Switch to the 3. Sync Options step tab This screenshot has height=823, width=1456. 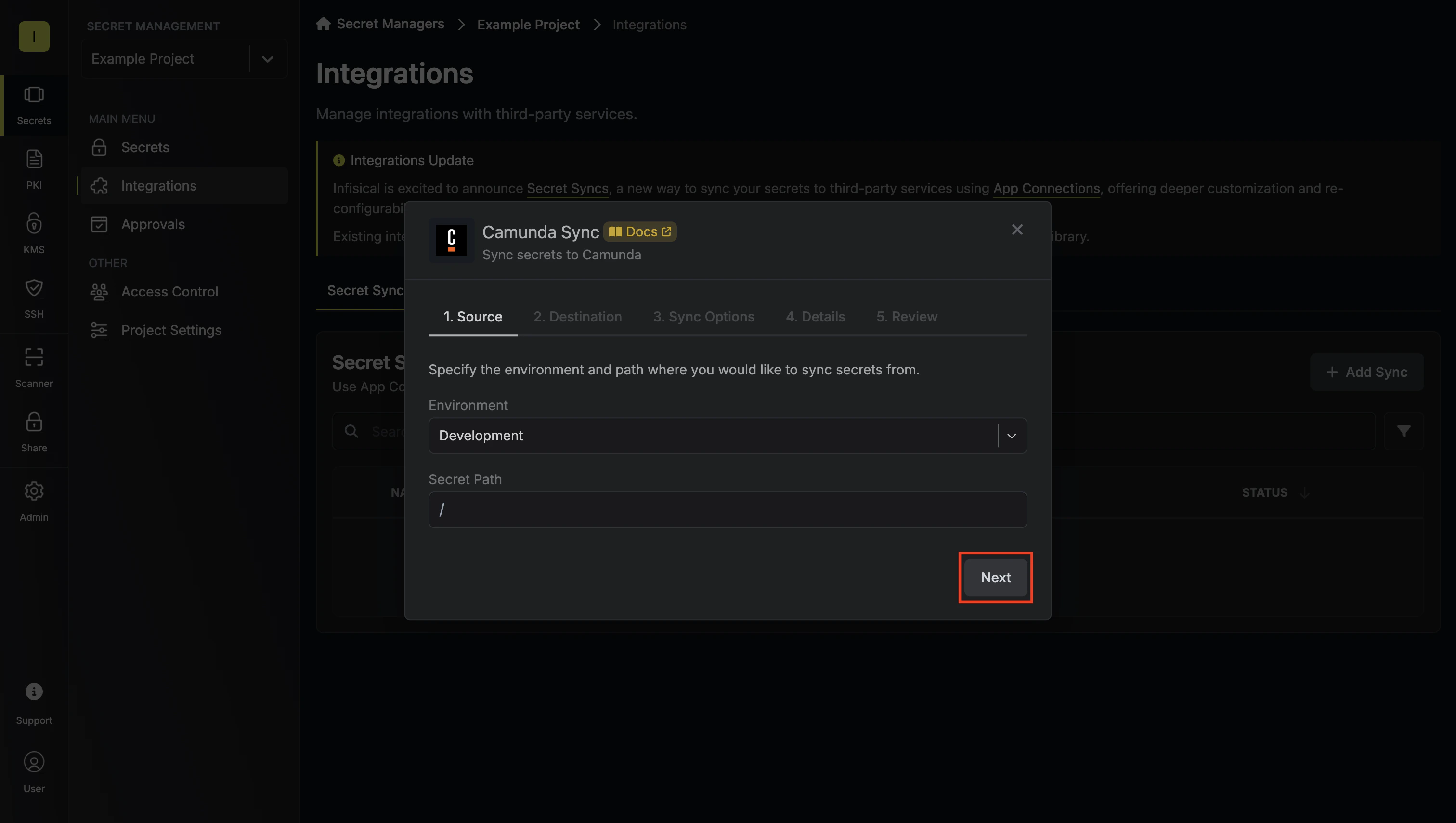click(x=703, y=317)
